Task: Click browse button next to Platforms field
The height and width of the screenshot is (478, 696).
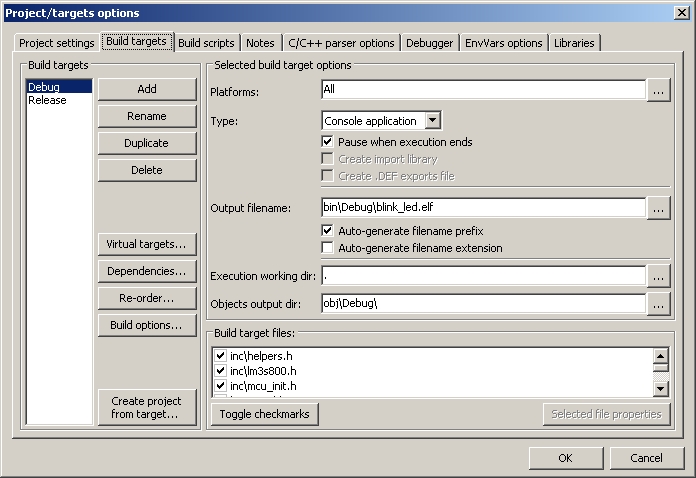Action: 657,91
